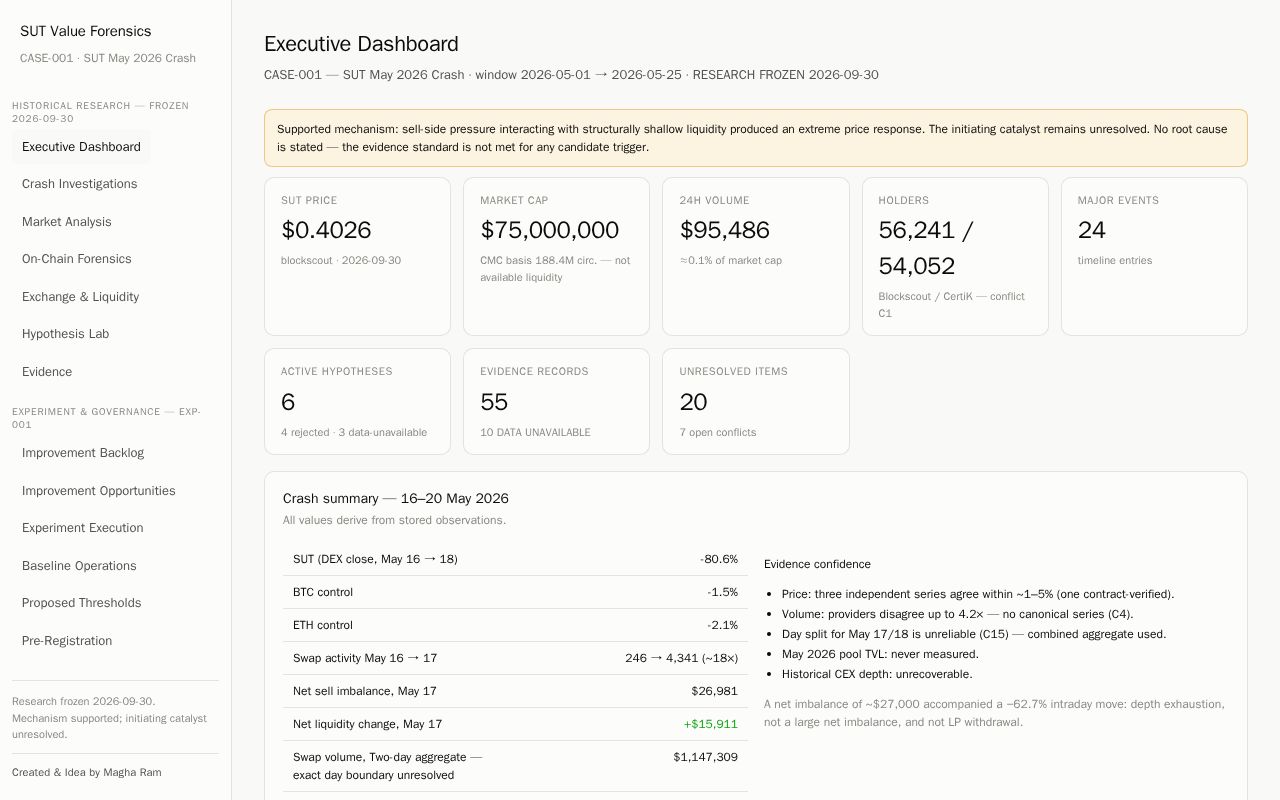This screenshot has width=1280, height=800.
Task: Select the $1,147,309 swap volume value
Action: 705,757
